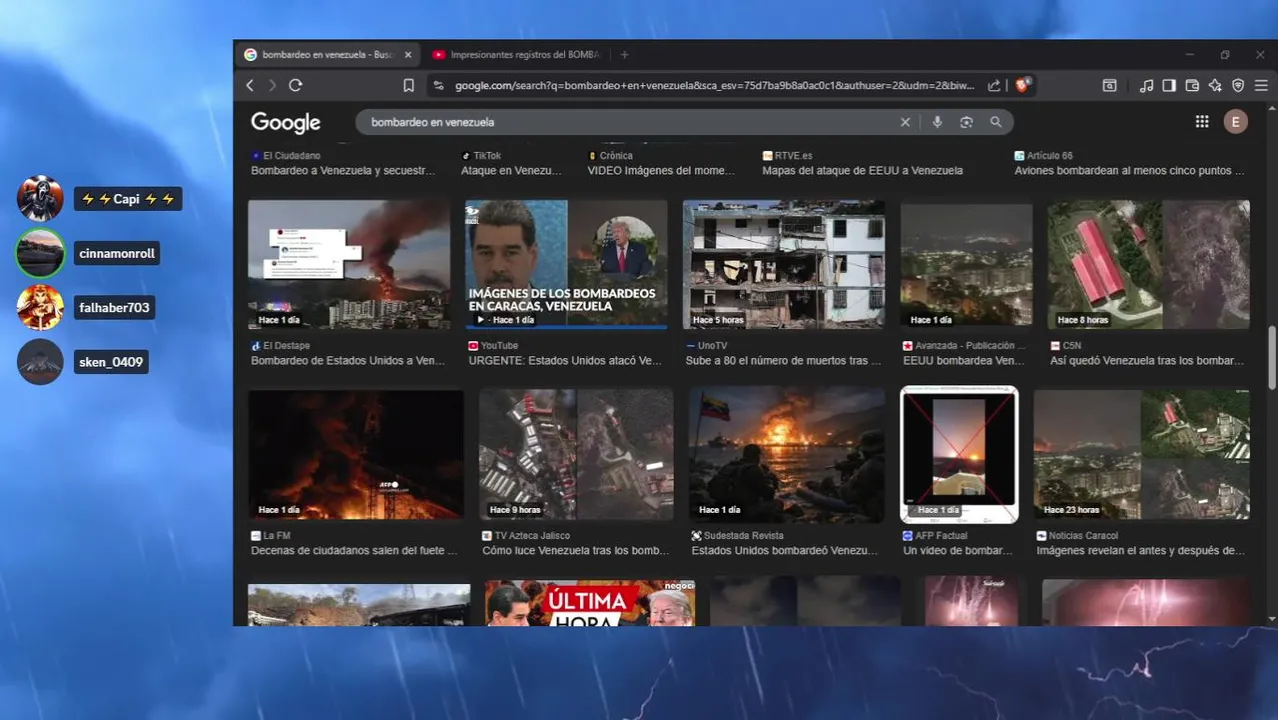
Task: Open CSN red-roof satellite thumbnail
Action: 1149,264
